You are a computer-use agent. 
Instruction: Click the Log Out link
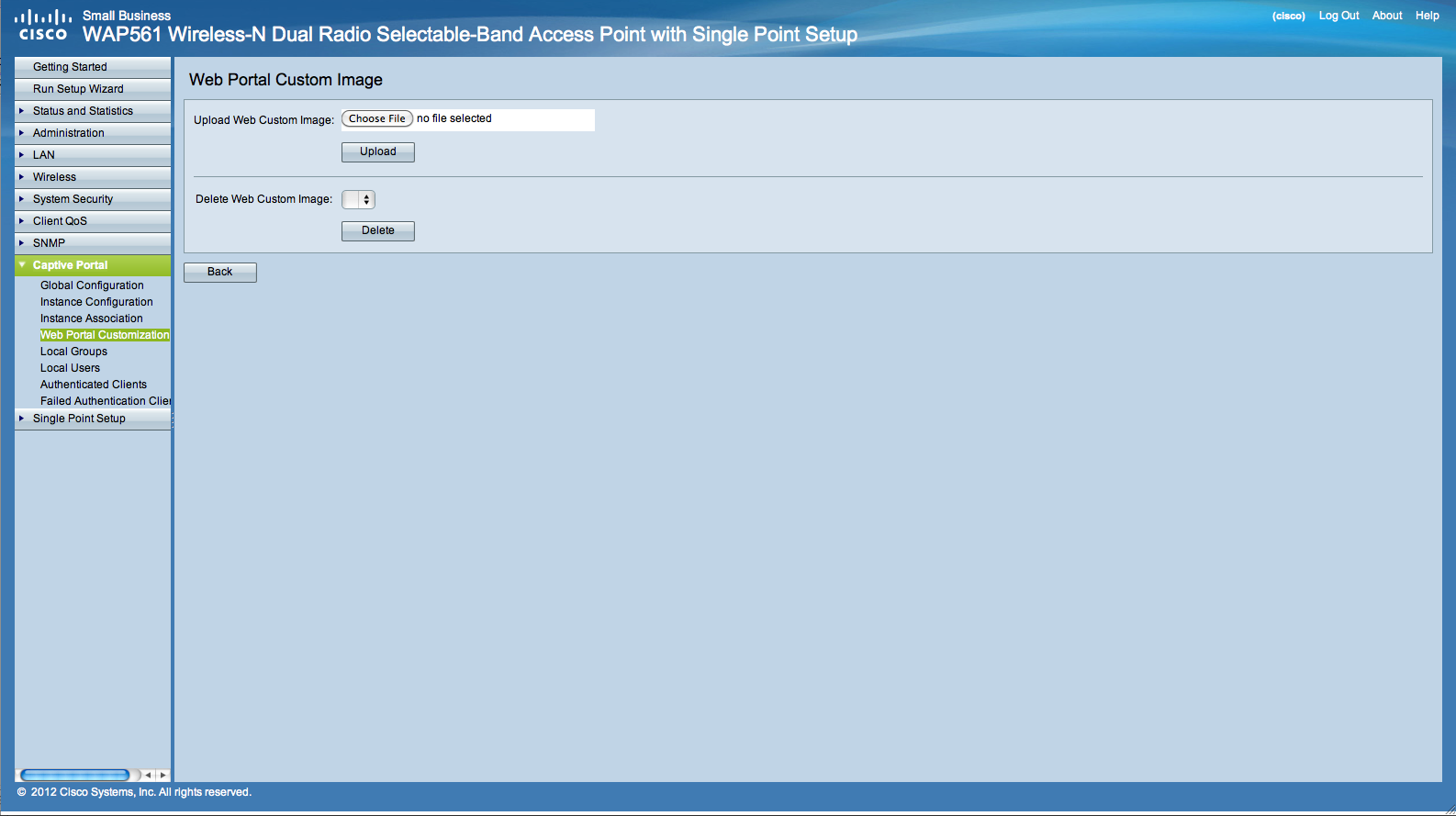click(1338, 16)
